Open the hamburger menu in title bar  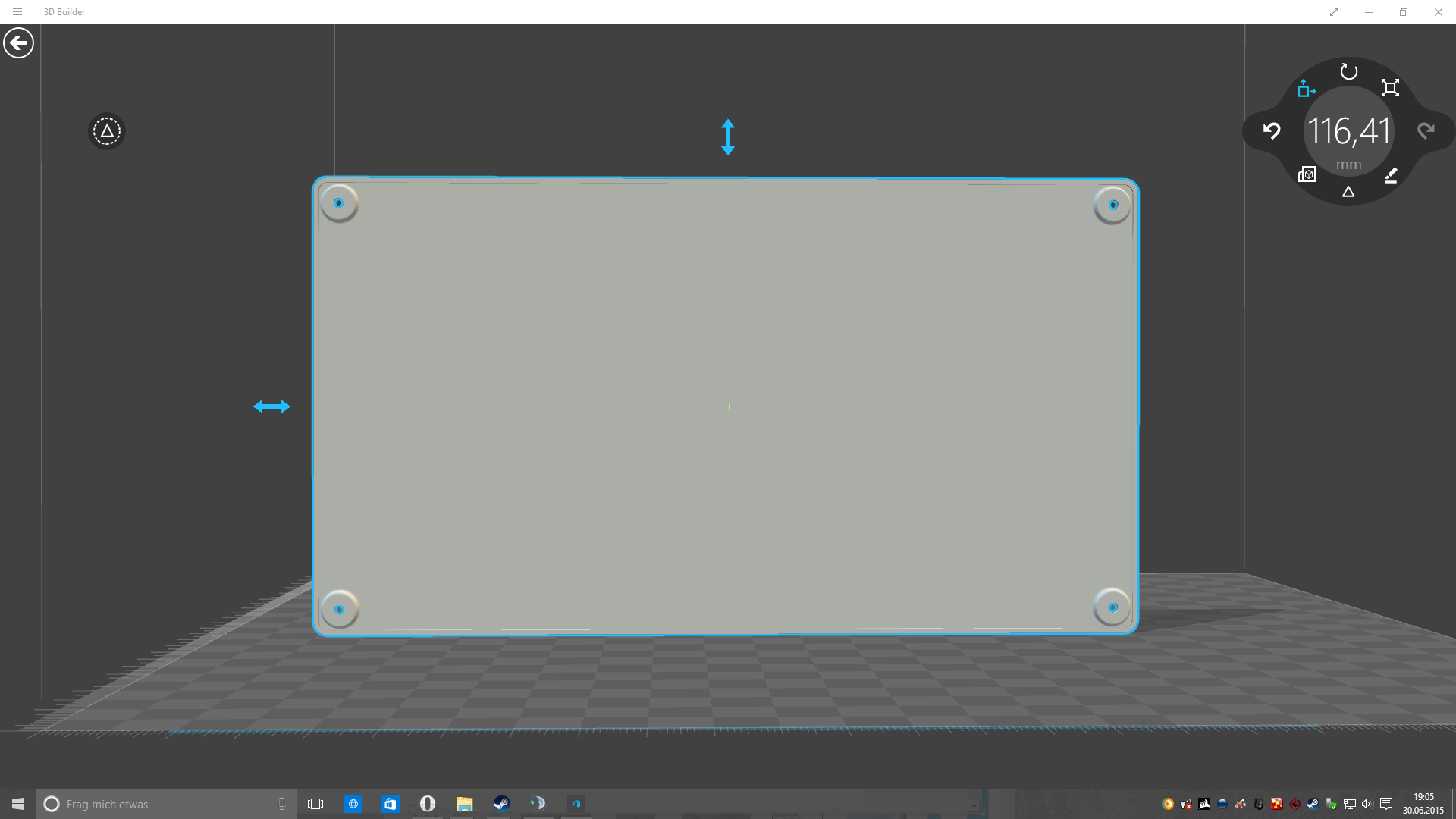17,12
